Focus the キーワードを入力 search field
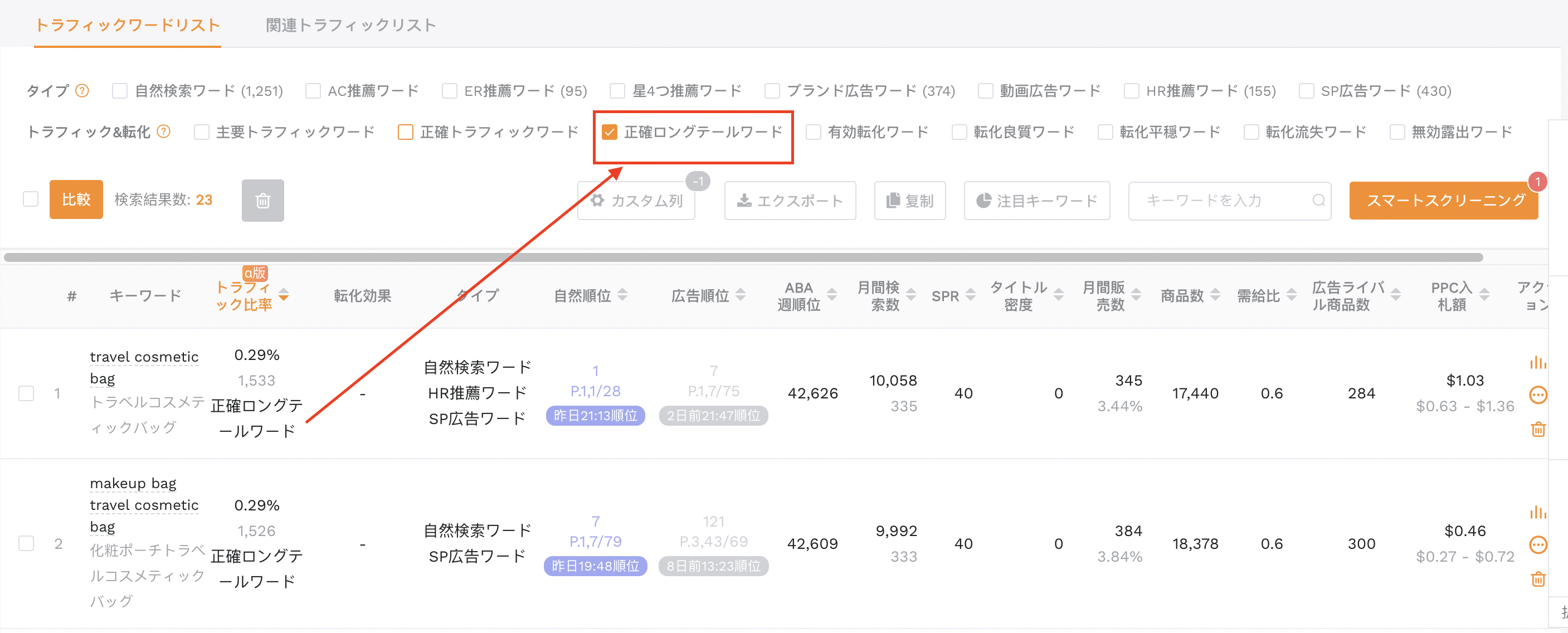Screen dimensions: 1568x633 tap(1230, 201)
